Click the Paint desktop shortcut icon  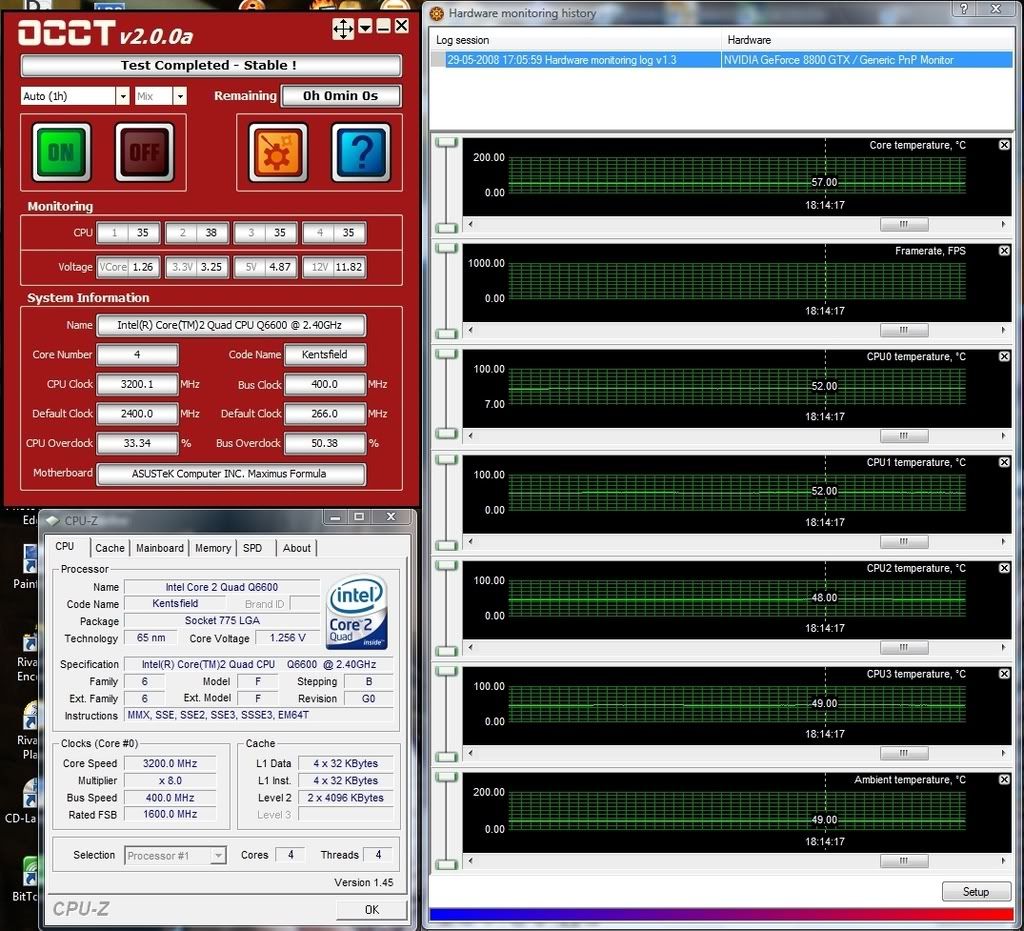tap(29, 560)
